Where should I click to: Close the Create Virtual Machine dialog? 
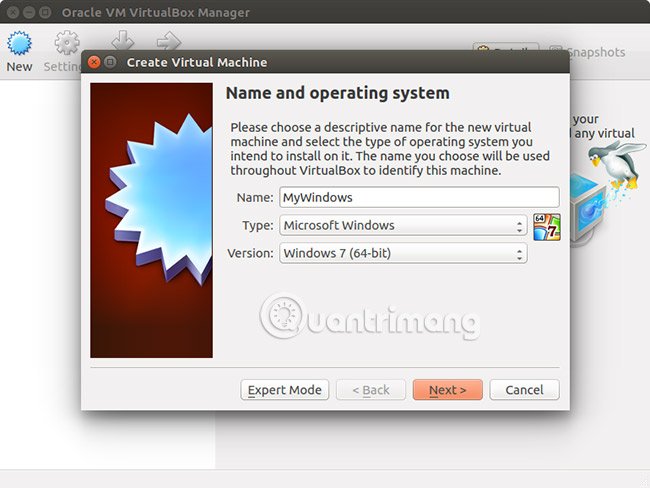94,62
